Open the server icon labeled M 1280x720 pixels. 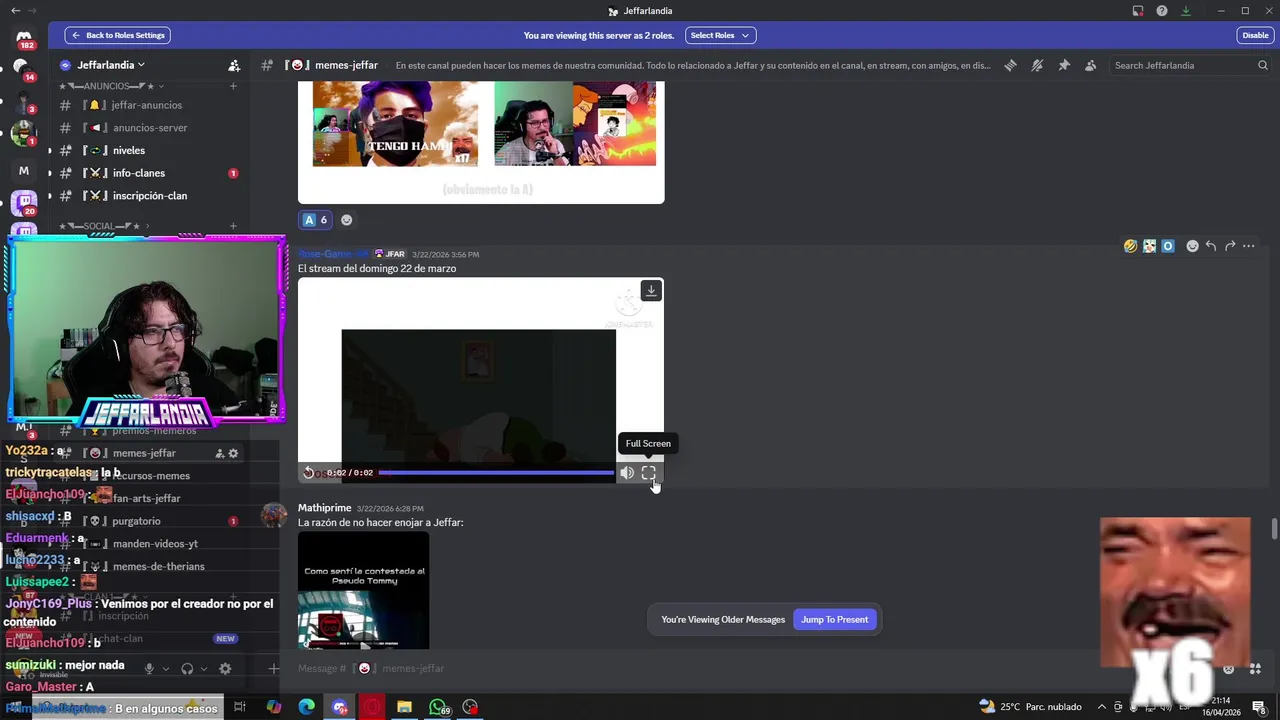24,170
